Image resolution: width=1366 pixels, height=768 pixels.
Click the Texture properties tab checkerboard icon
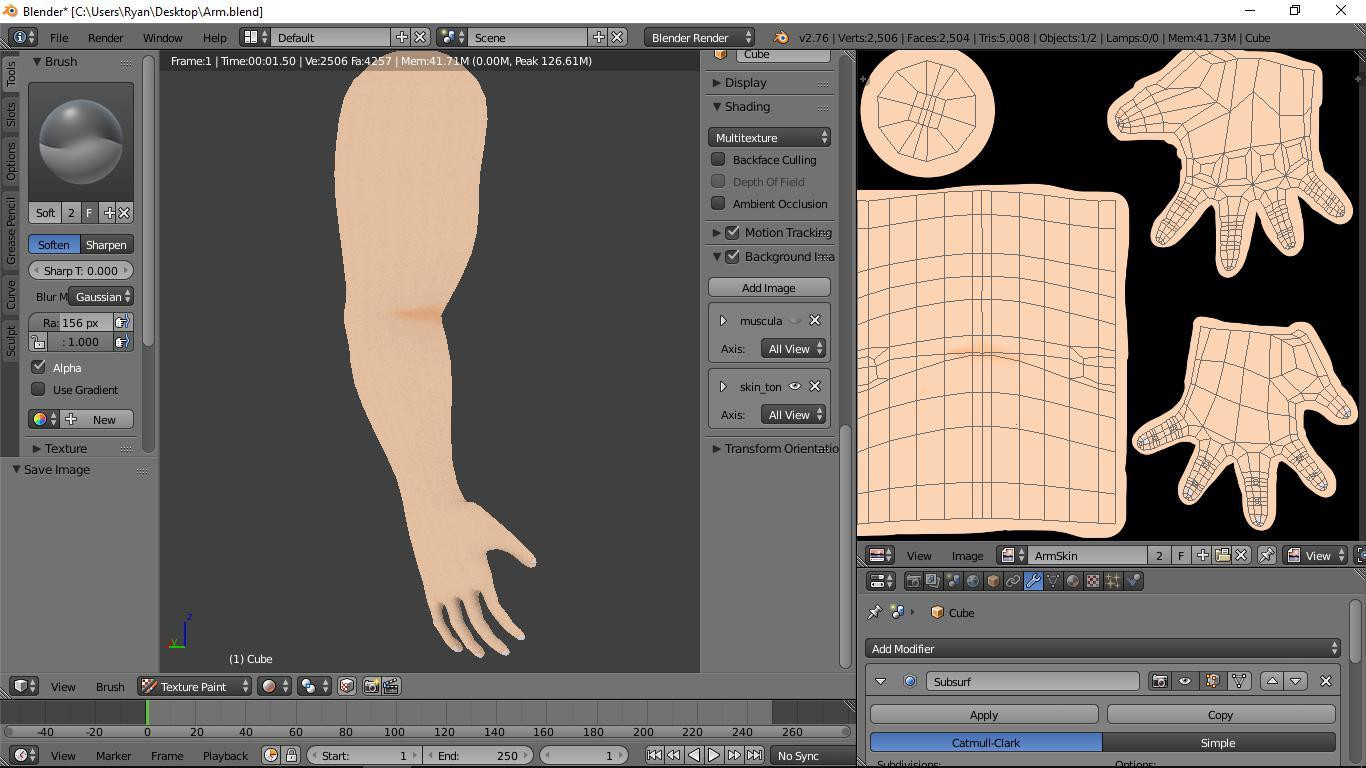tap(1093, 581)
